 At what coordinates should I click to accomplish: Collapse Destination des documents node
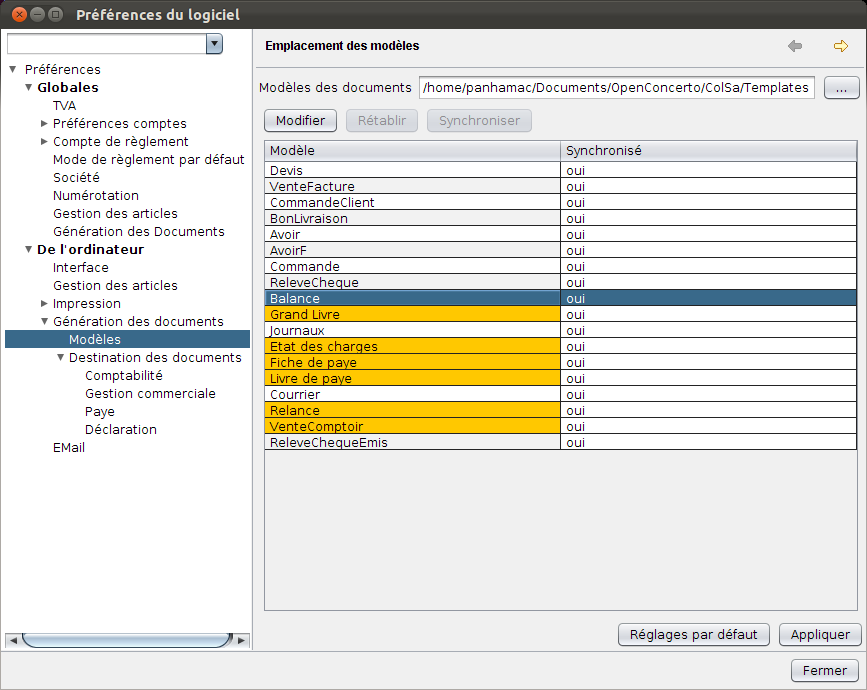[60, 358]
